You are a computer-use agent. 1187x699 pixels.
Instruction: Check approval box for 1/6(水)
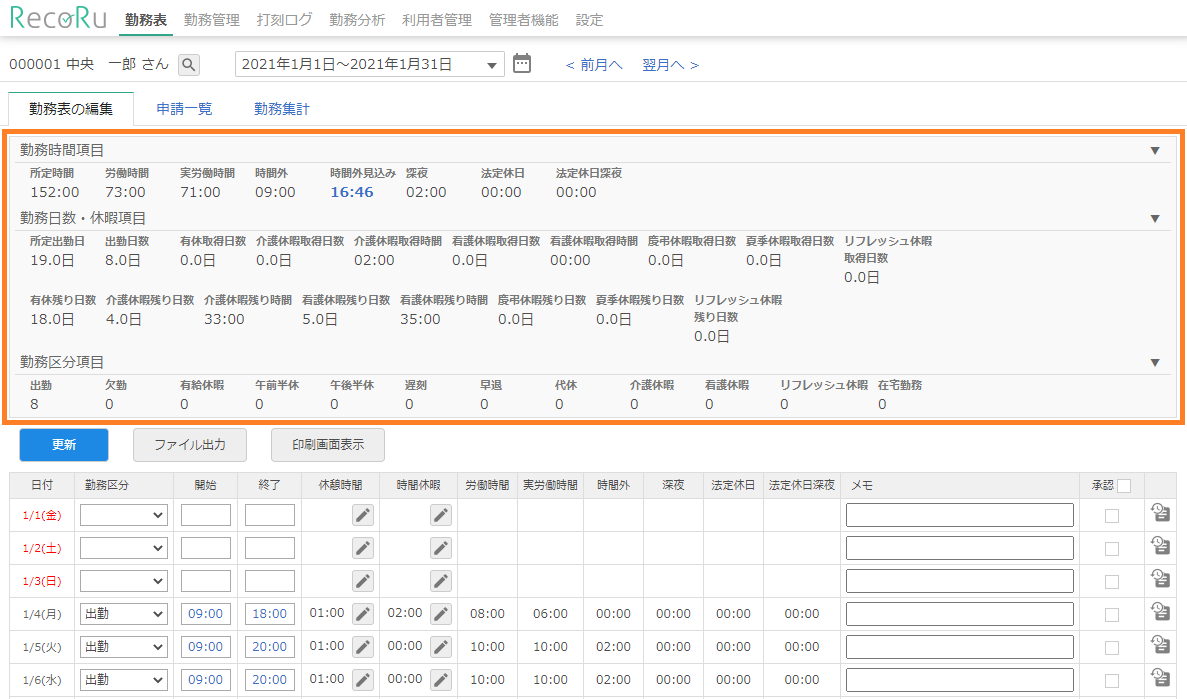(x=1111, y=681)
